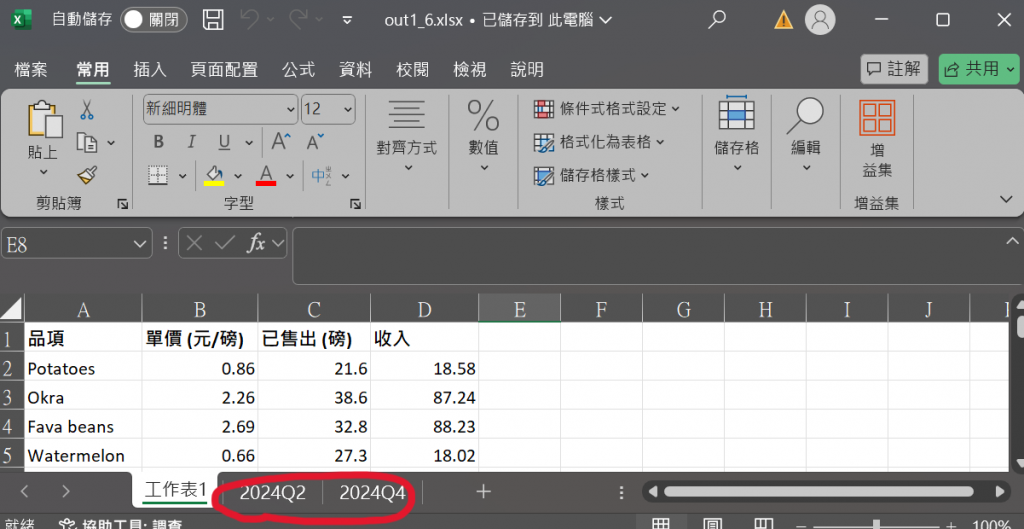Open the Cells (儲存格) group
The width and height of the screenshot is (1024, 529).
pyautogui.click(x=737, y=134)
